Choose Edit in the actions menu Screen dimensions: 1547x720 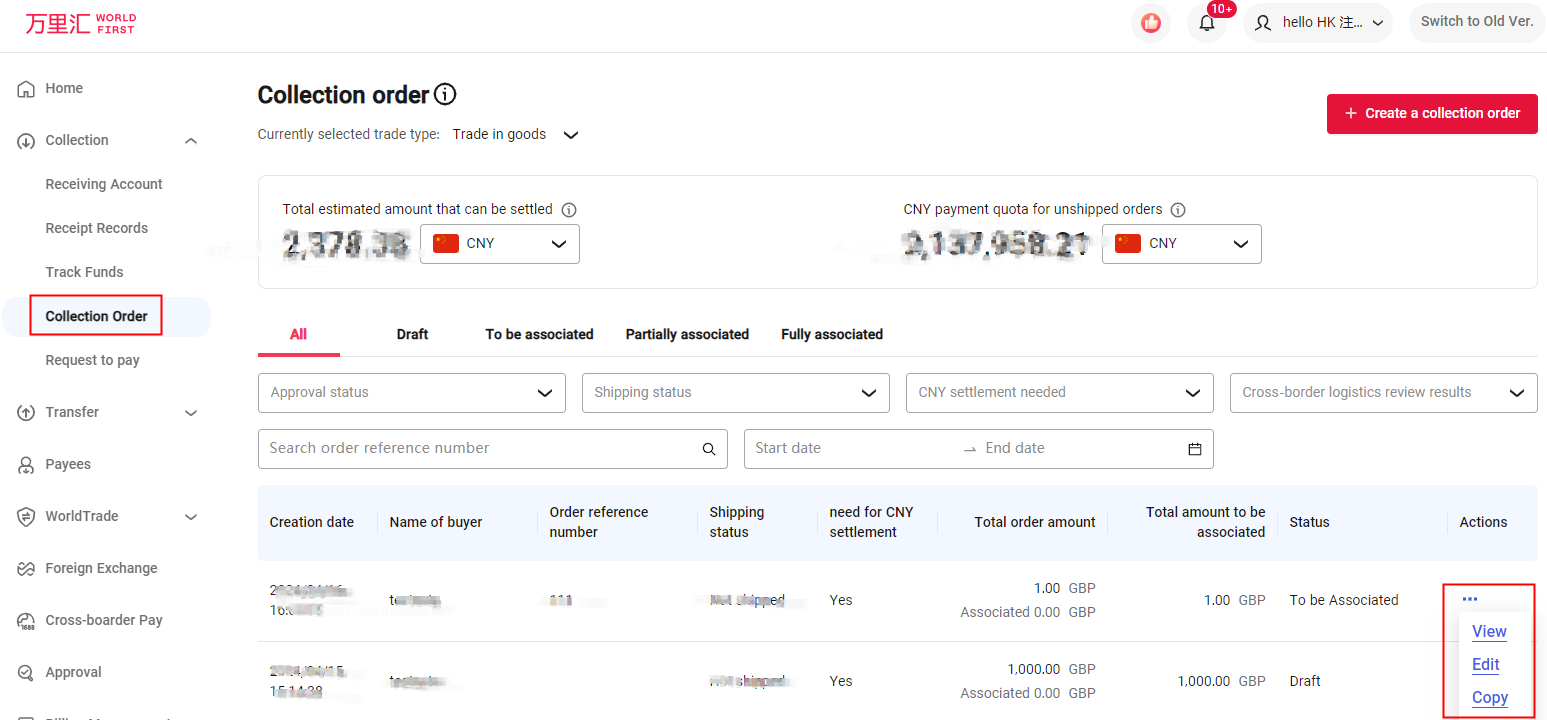coord(1485,665)
